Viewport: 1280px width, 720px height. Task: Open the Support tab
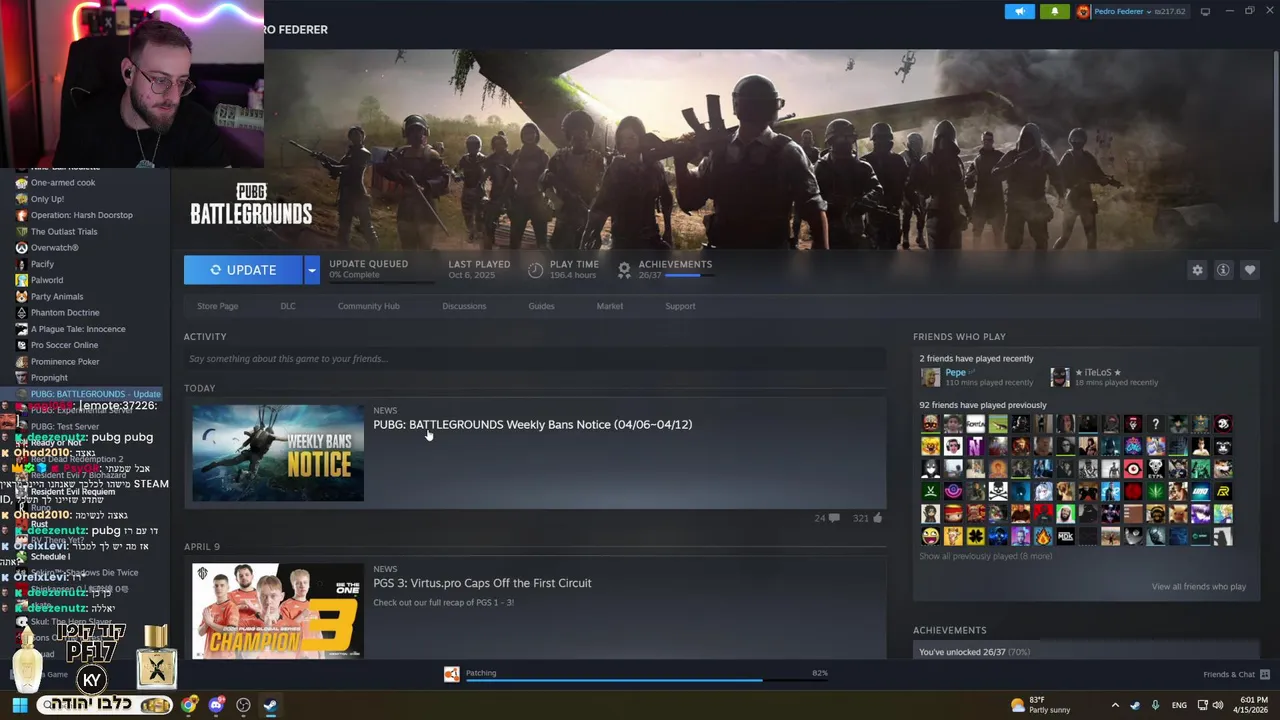click(680, 306)
